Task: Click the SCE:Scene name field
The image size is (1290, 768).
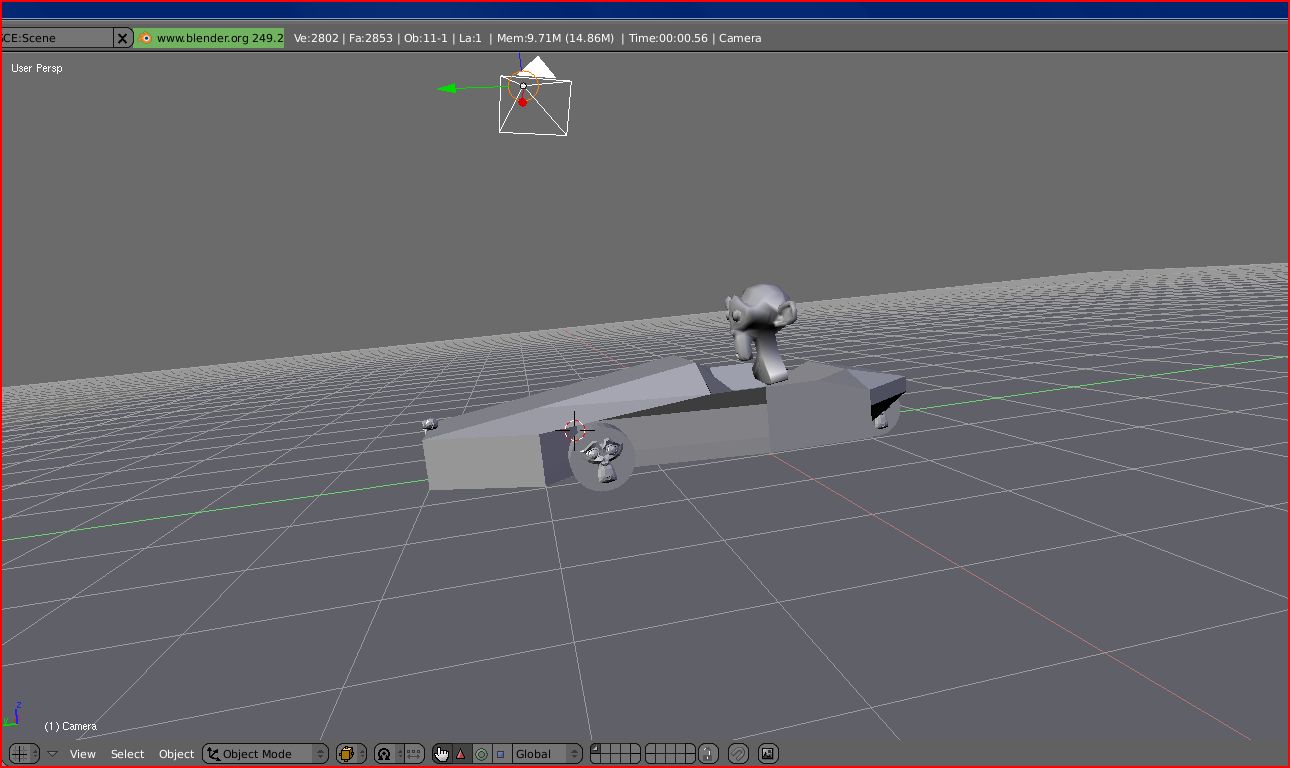Action: pyautogui.click(x=55, y=38)
